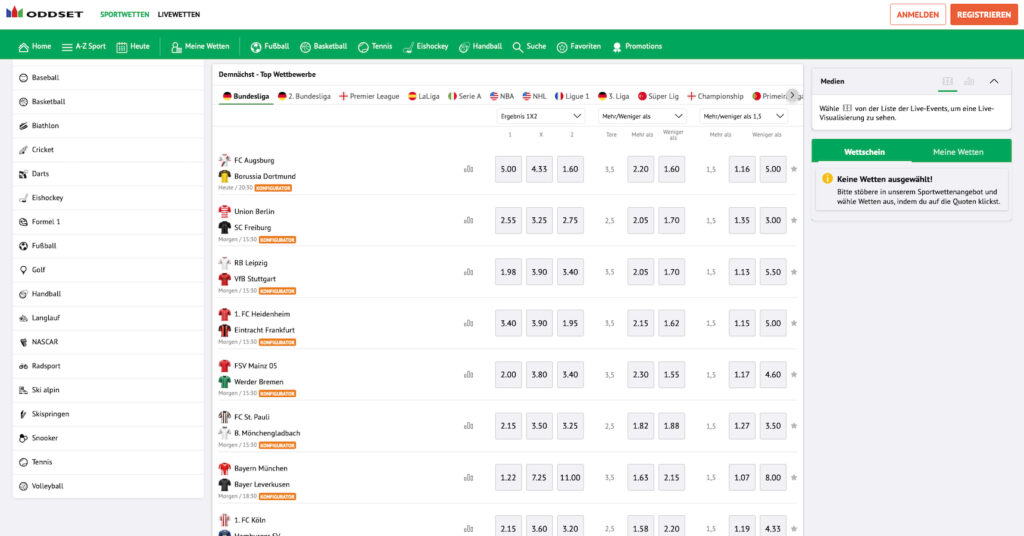
Task: Open the Langlauf sidebar entry
Action: click(x=108, y=318)
